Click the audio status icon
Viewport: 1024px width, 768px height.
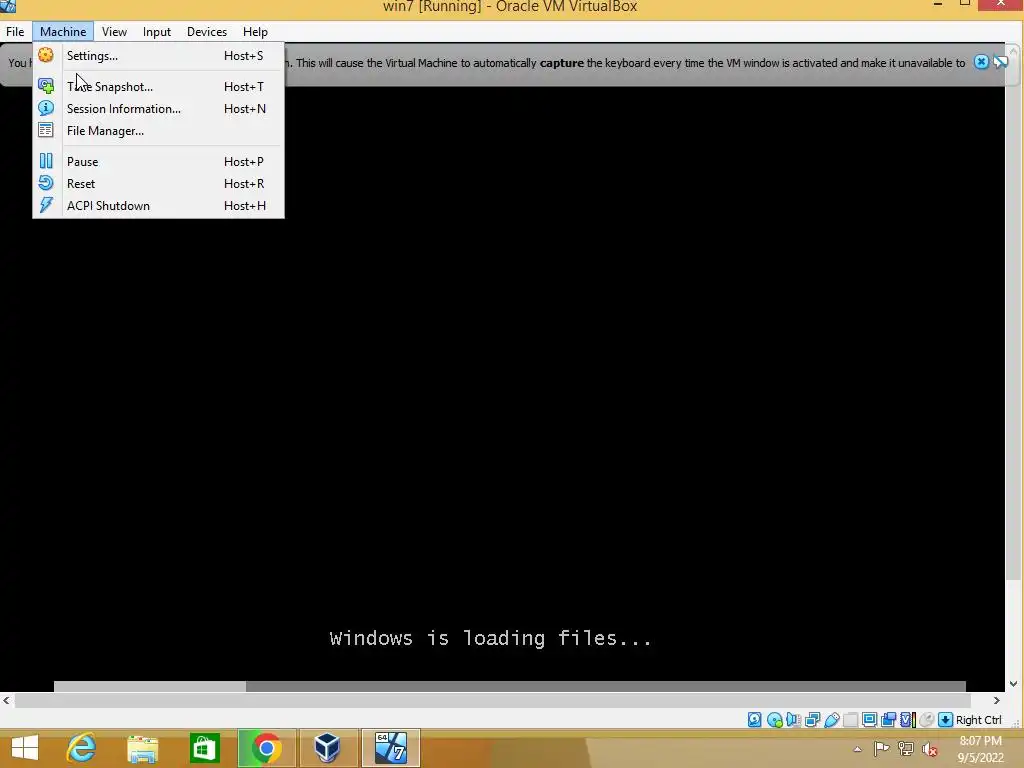793,720
